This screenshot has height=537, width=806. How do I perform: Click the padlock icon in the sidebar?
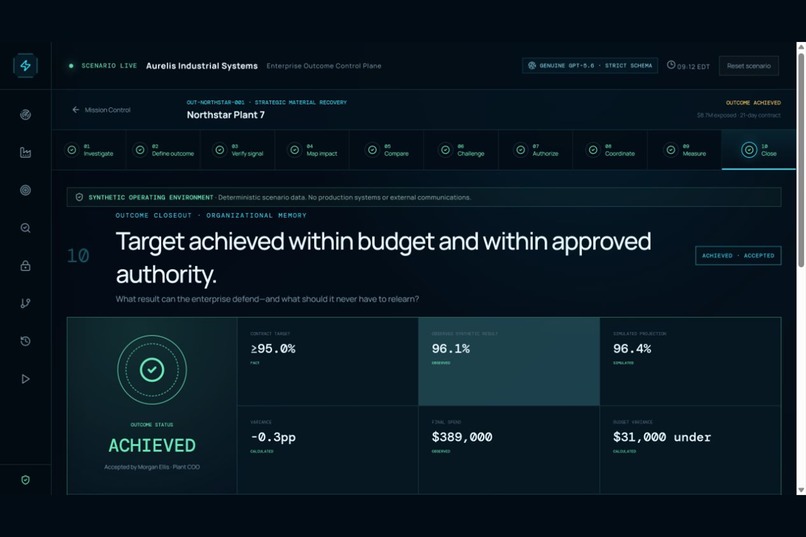coord(25,266)
